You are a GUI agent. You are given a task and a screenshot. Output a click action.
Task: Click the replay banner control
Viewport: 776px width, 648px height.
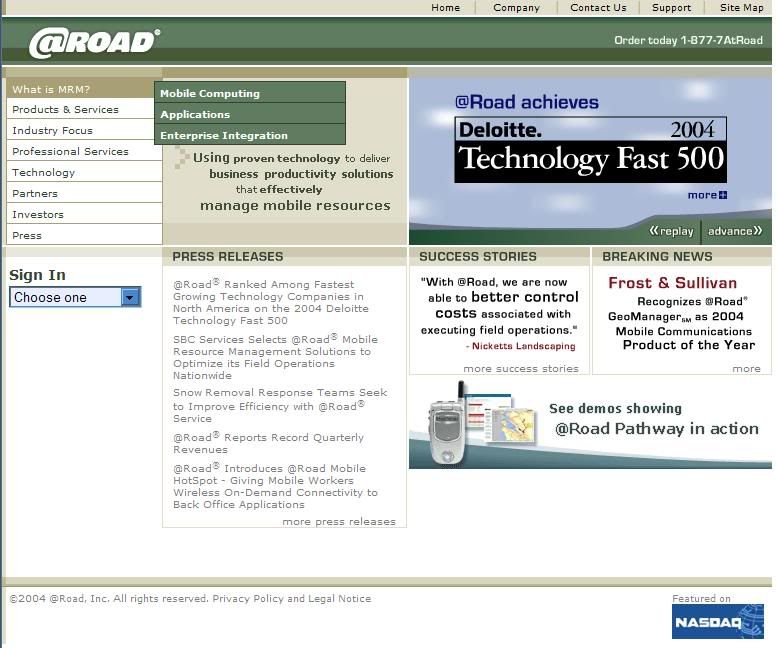point(671,231)
